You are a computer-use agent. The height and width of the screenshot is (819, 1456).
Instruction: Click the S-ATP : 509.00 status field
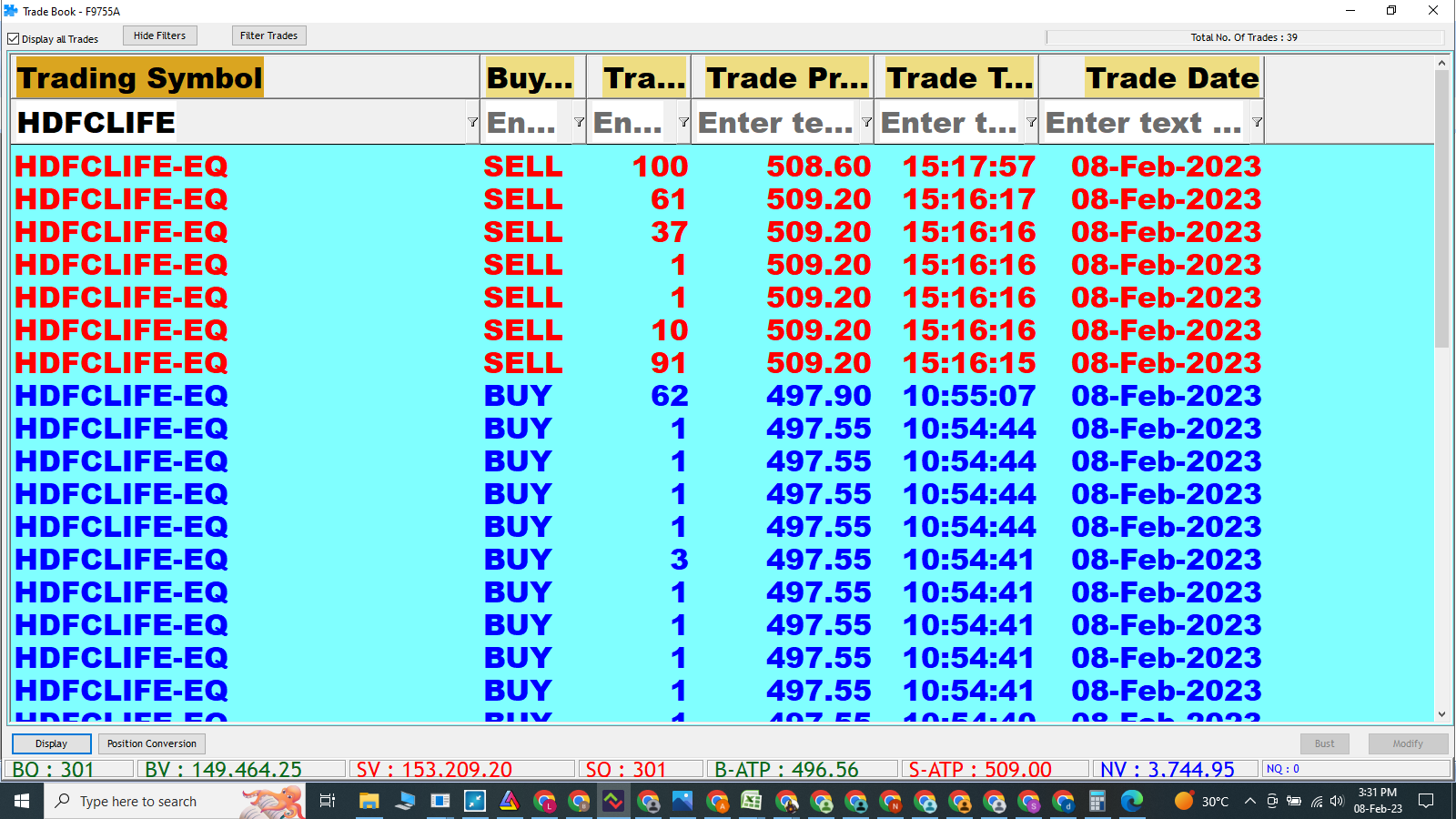(x=996, y=769)
